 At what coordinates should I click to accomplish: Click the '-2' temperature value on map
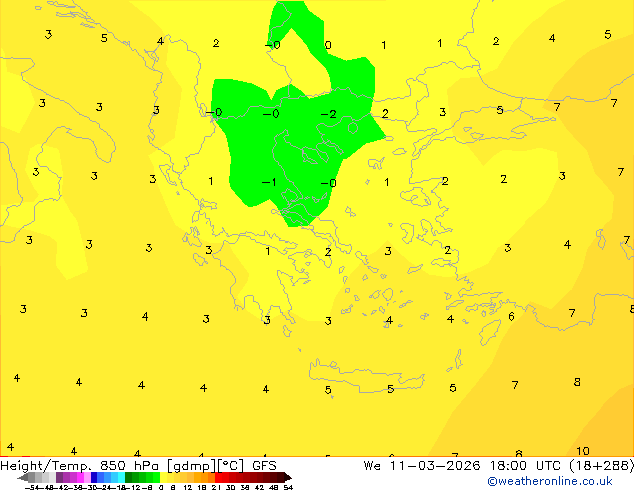click(x=328, y=114)
